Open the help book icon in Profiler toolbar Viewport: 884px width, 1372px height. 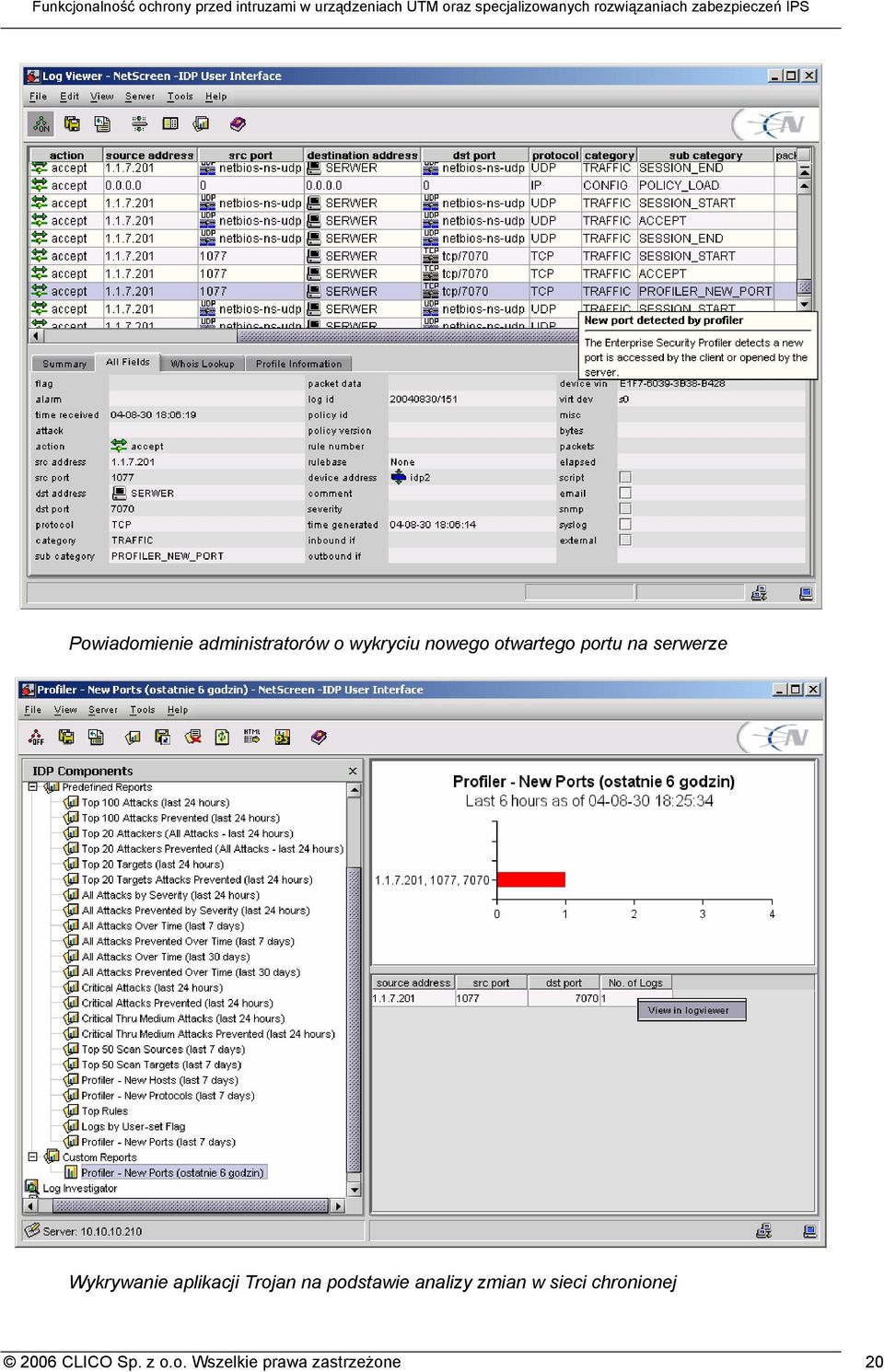319,737
